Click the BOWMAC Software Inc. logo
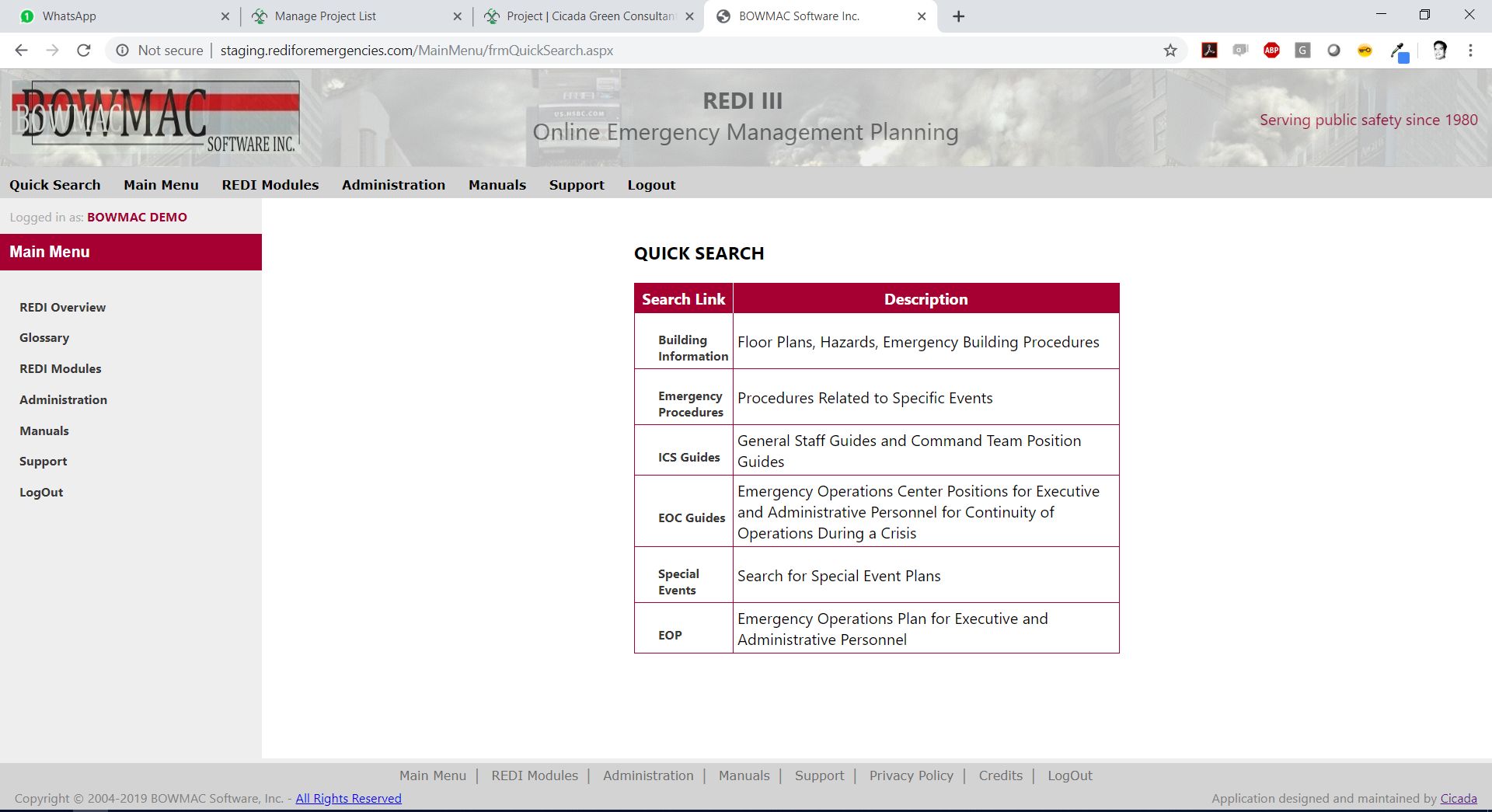 [155, 117]
